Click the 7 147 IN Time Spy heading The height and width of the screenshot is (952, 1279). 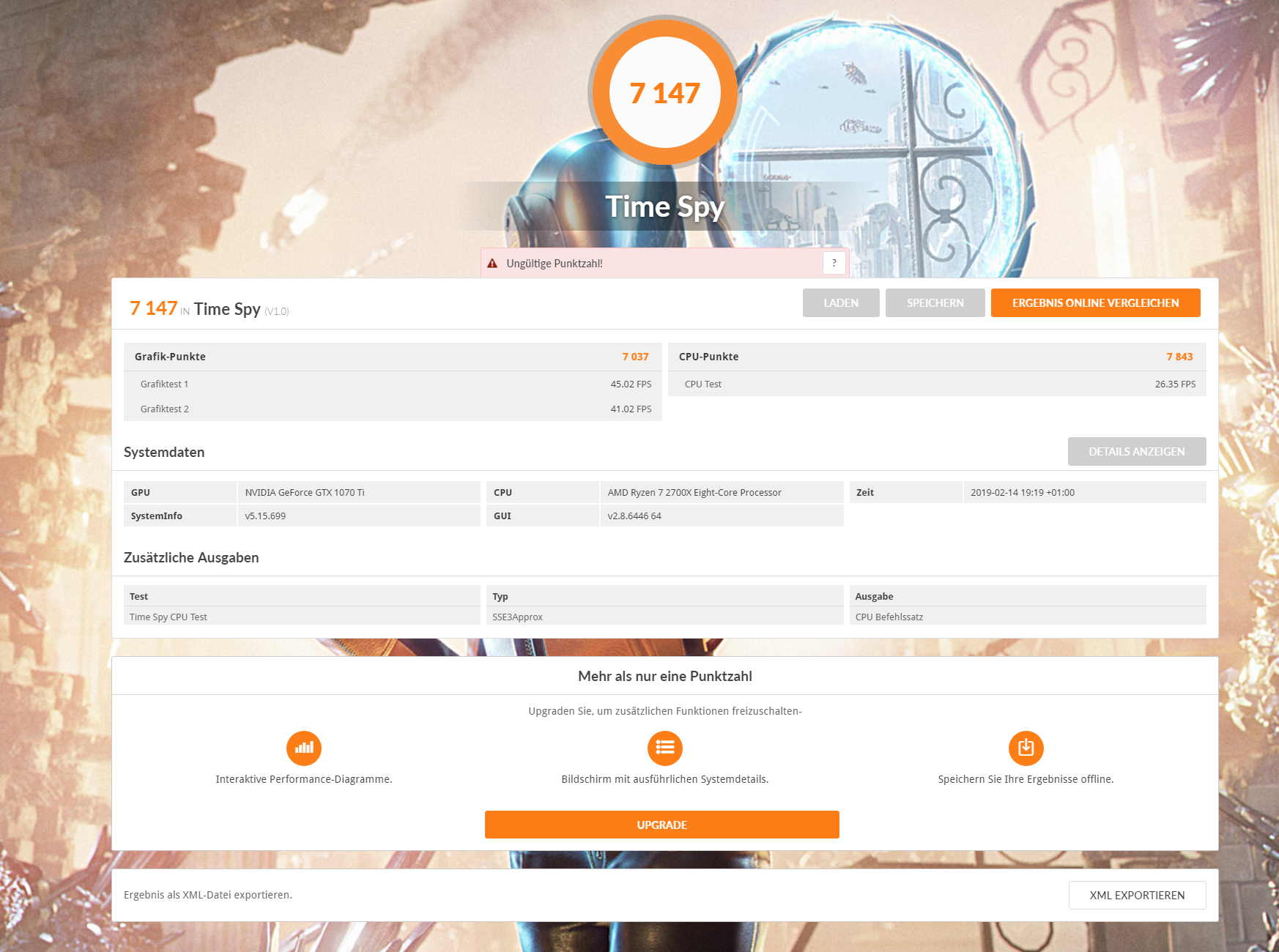(210, 308)
